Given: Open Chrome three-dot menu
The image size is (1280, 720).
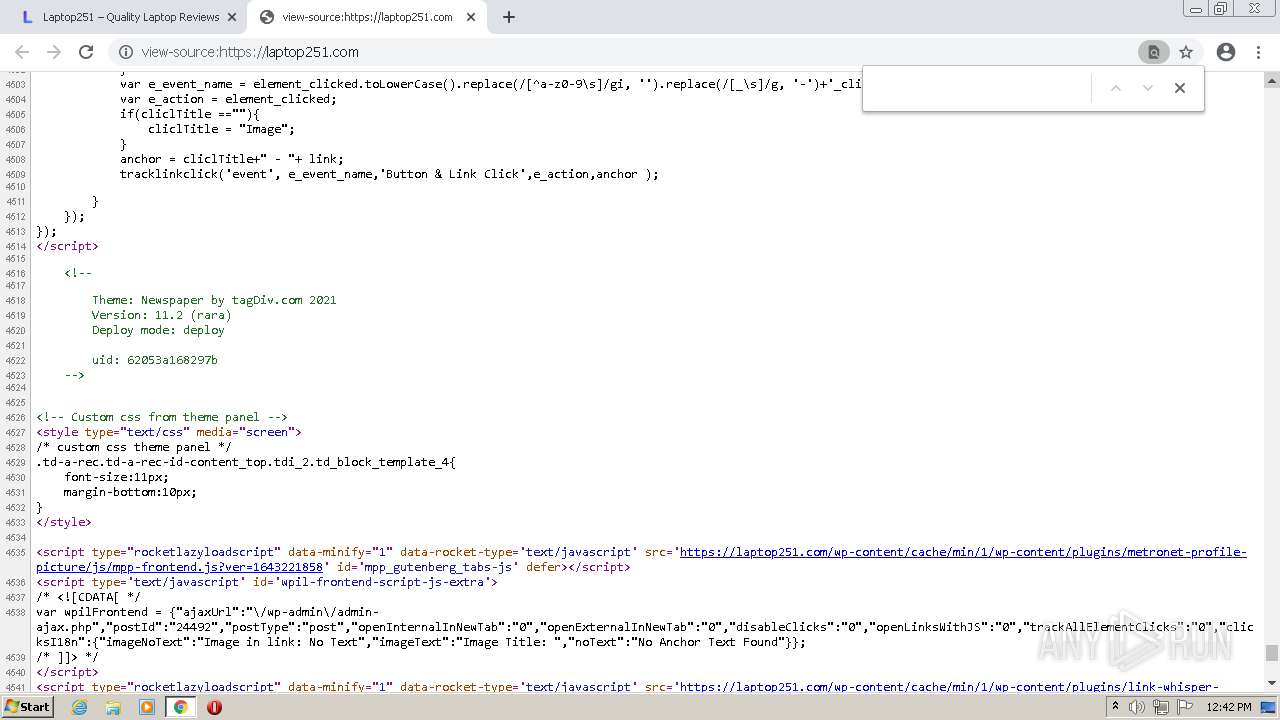Looking at the screenshot, I should coord(1259,52).
